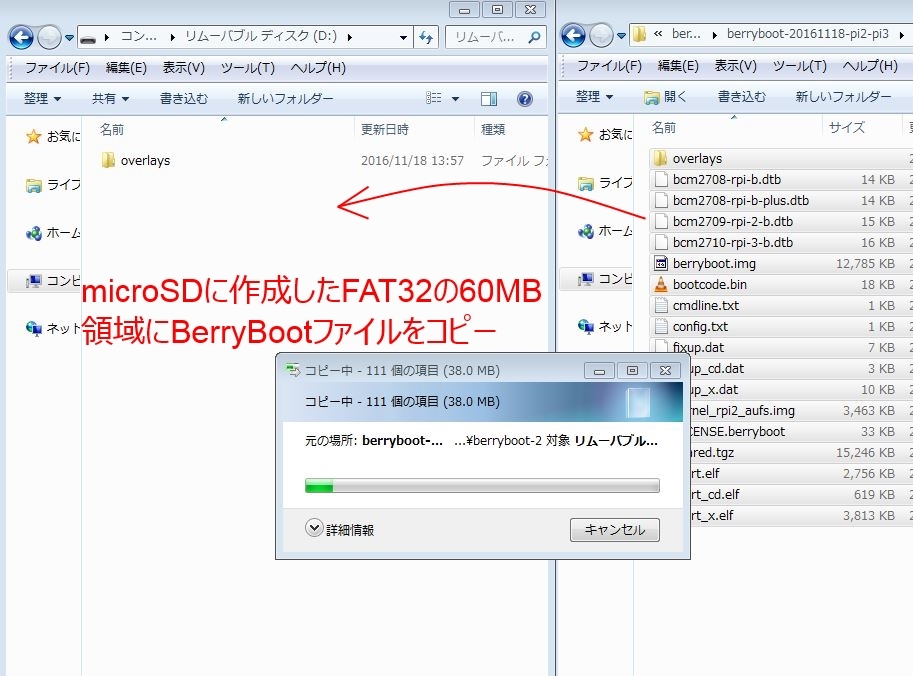Click Computer icon in right navigation pane

click(x=586, y=279)
